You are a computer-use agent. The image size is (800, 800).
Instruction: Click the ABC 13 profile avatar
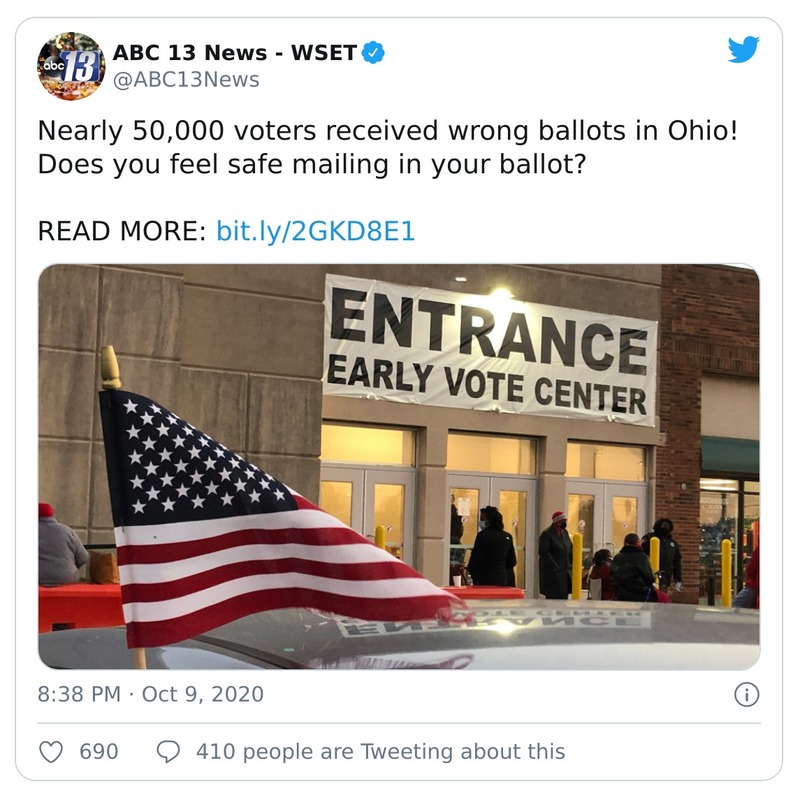coord(71,66)
